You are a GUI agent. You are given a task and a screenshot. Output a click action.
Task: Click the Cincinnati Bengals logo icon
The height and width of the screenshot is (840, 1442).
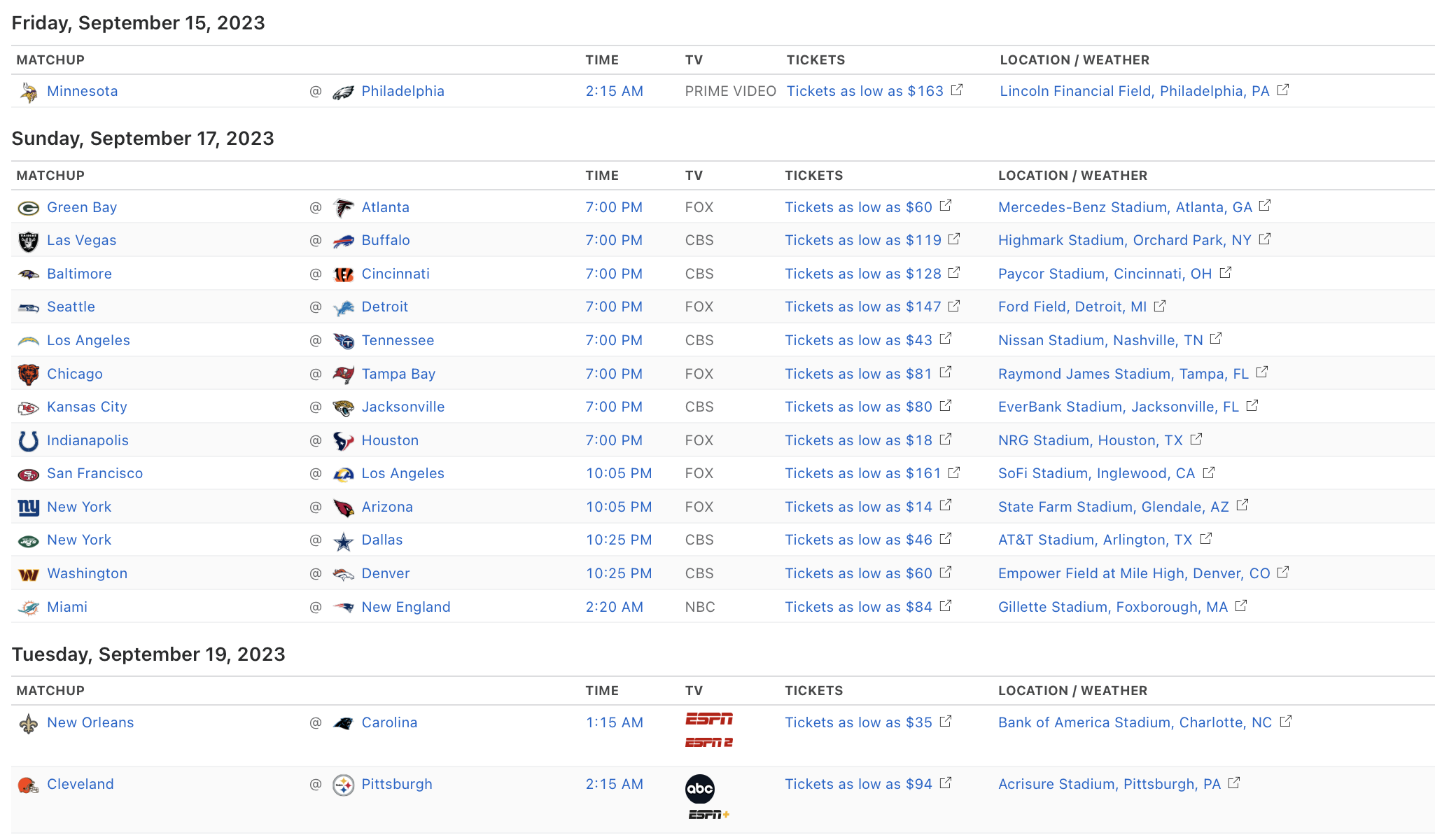343,274
